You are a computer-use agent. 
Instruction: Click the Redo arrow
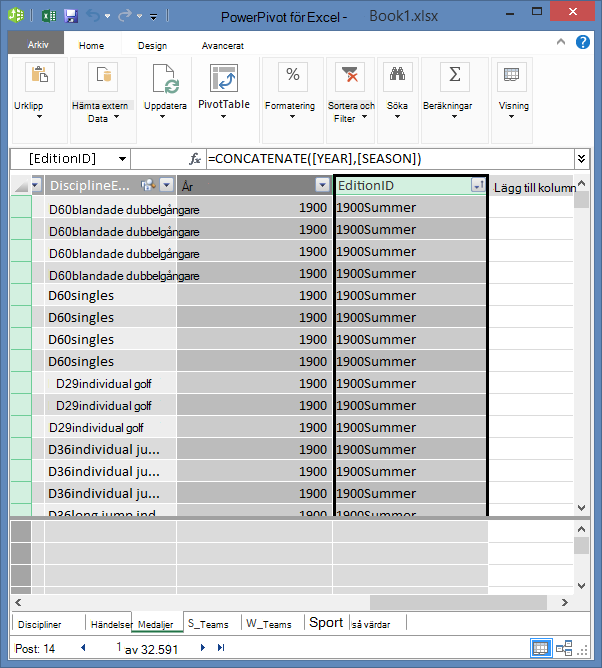[125, 16]
